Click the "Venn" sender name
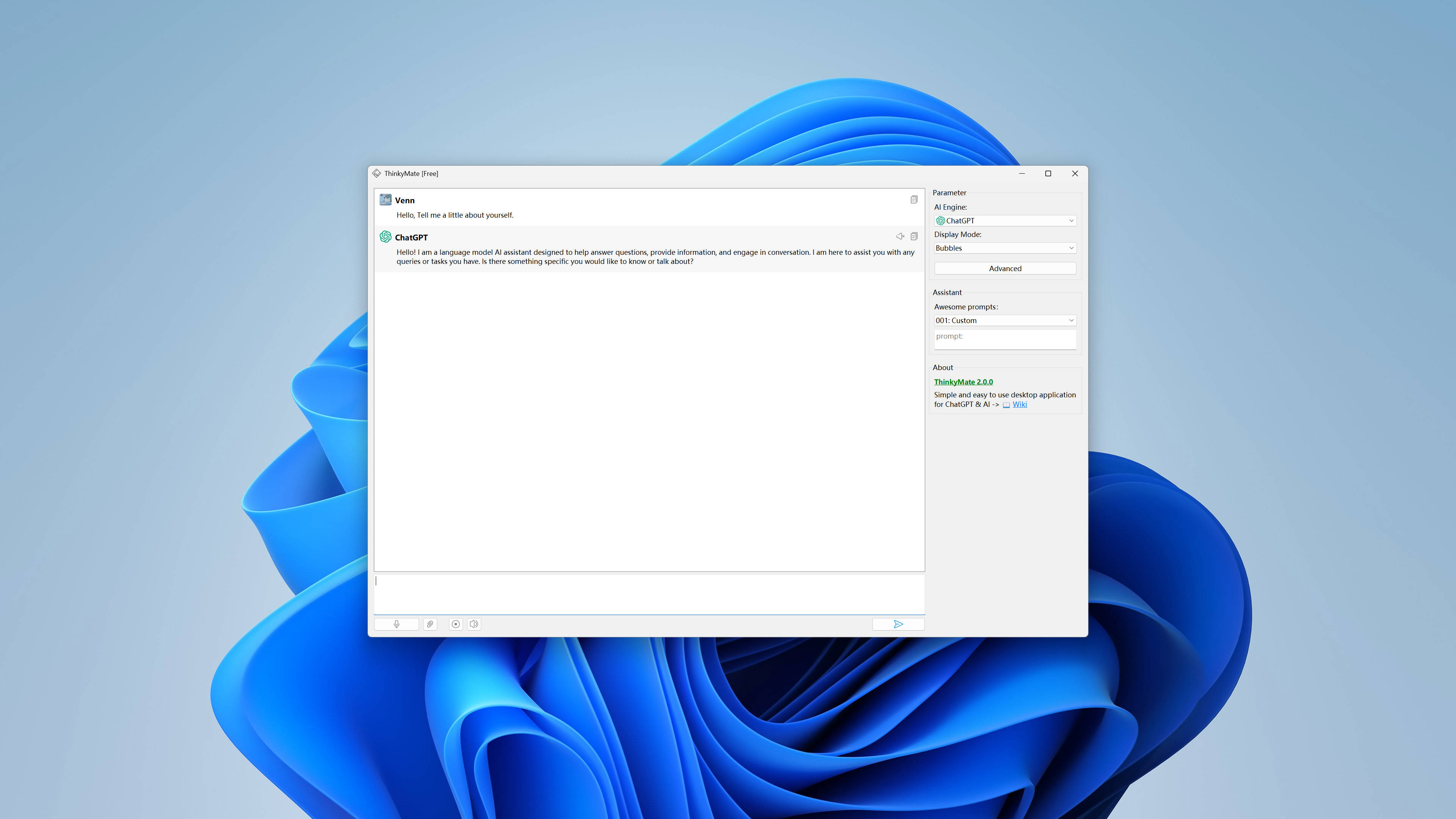Viewport: 1456px width, 819px height. pos(405,200)
